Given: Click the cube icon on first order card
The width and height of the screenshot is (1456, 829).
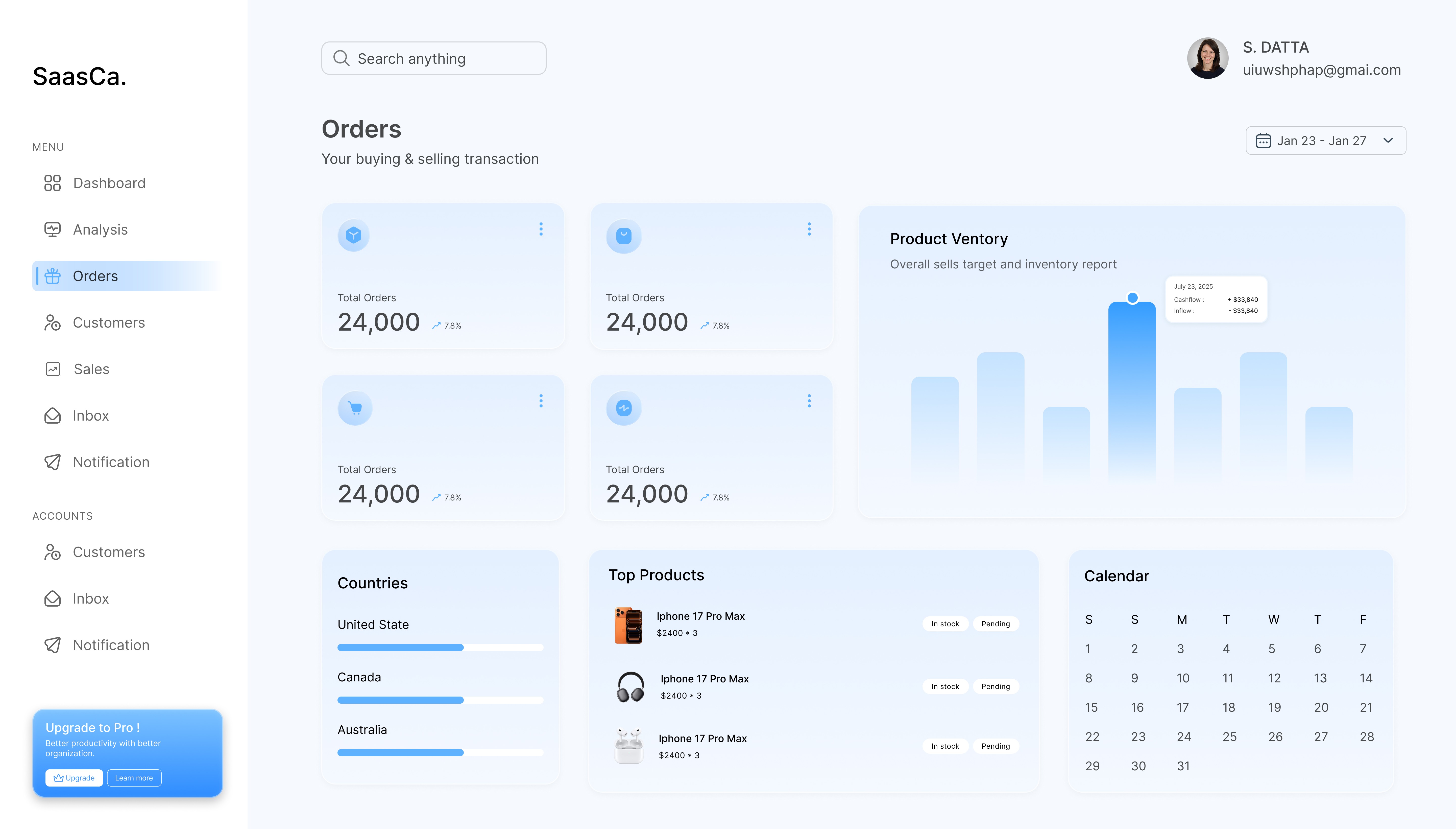Looking at the screenshot, I should pos(353,235).
